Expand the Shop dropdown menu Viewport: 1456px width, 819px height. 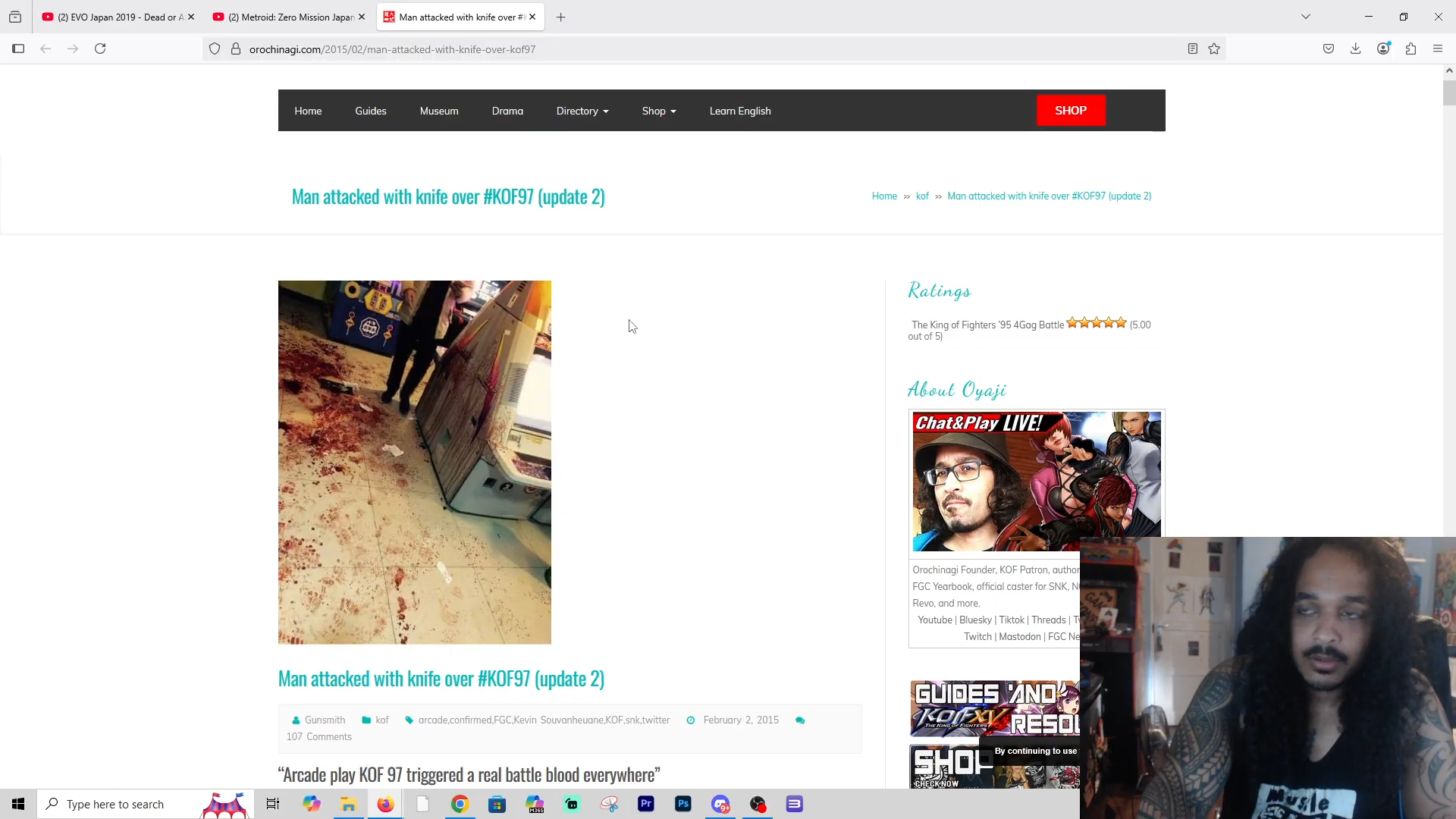pyautogui.click(x=659, y=111)
